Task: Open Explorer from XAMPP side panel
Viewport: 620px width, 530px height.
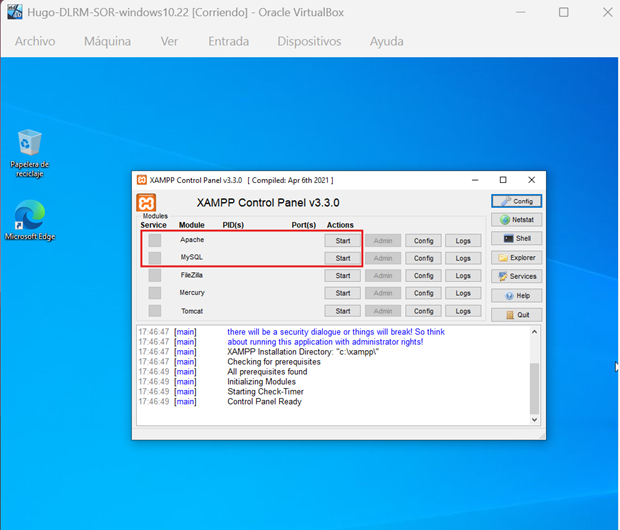Action: [516, 258]
